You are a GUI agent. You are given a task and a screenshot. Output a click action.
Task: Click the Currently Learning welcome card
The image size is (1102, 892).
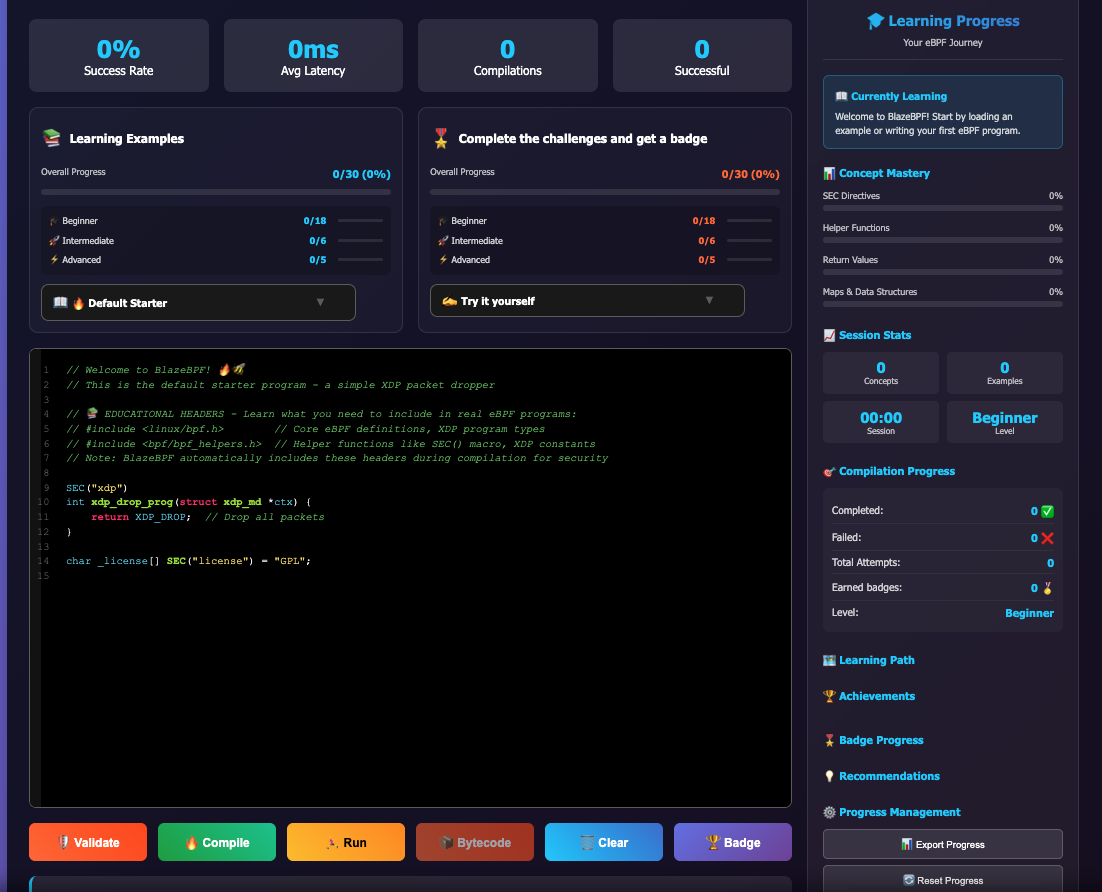[x=942, y=112]
